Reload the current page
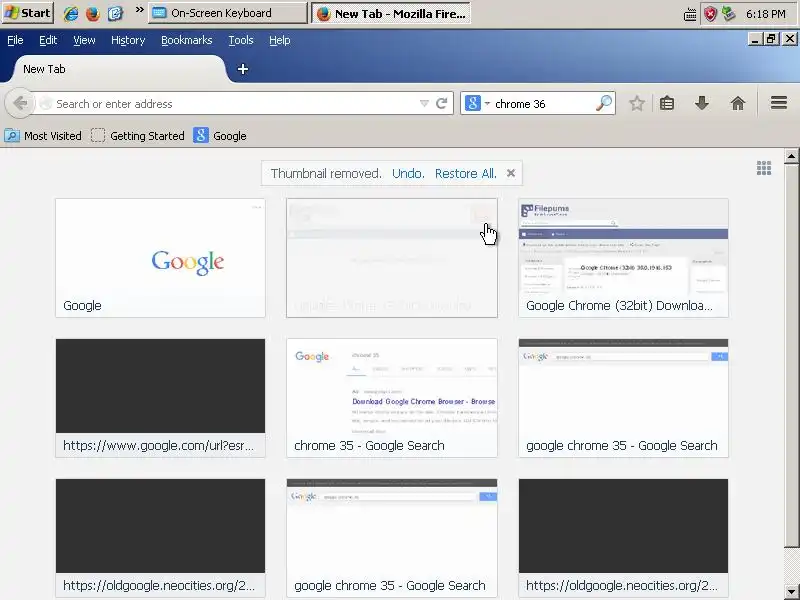Viewport: 800px width, 600px height. tap(442, 104)
